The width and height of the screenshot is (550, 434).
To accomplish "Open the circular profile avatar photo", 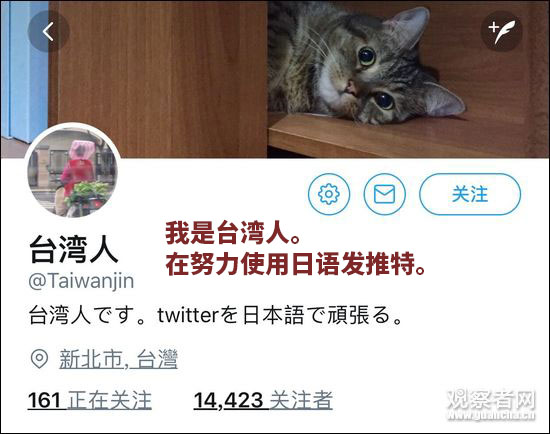I will pos(73,171).
